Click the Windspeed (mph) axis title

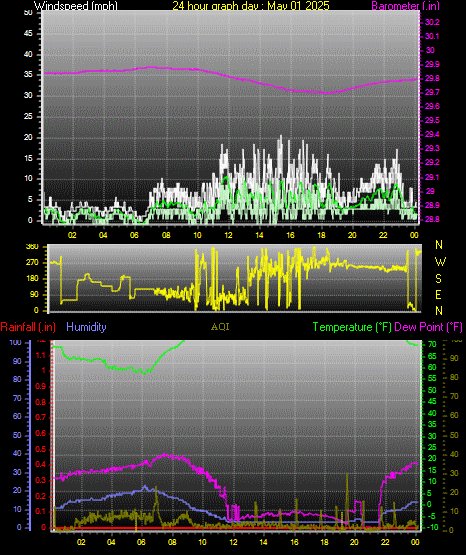pyautogui.click(x=76, y=6)
